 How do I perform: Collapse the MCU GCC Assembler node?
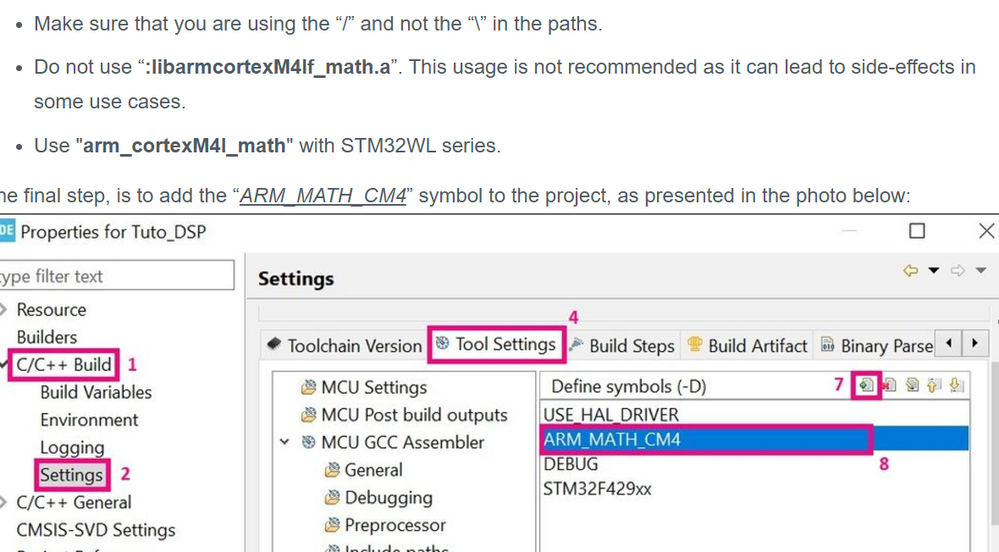[285, 442]
